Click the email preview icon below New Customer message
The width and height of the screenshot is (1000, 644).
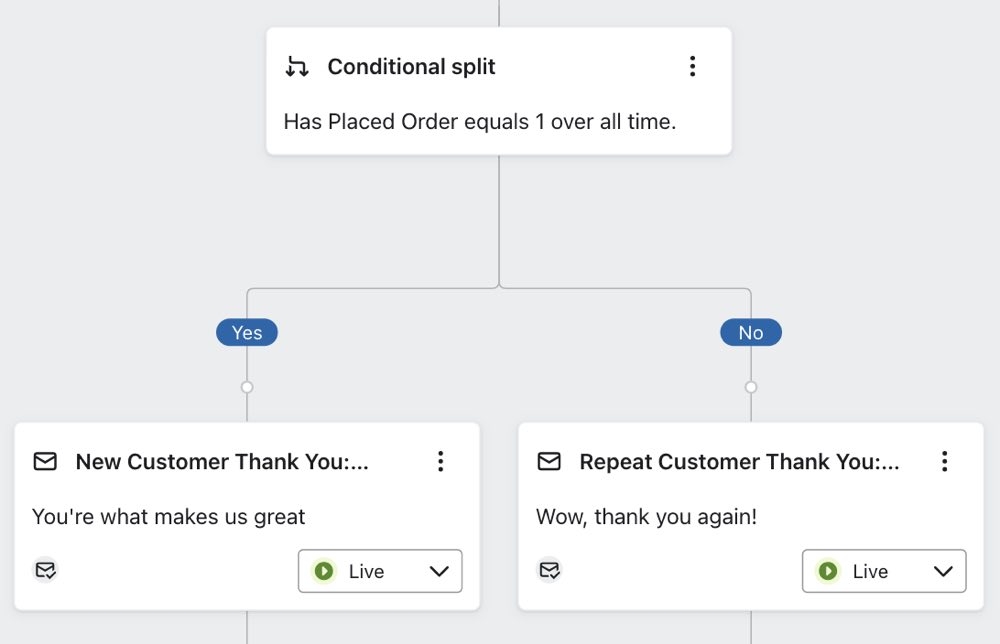click(45, 570)
